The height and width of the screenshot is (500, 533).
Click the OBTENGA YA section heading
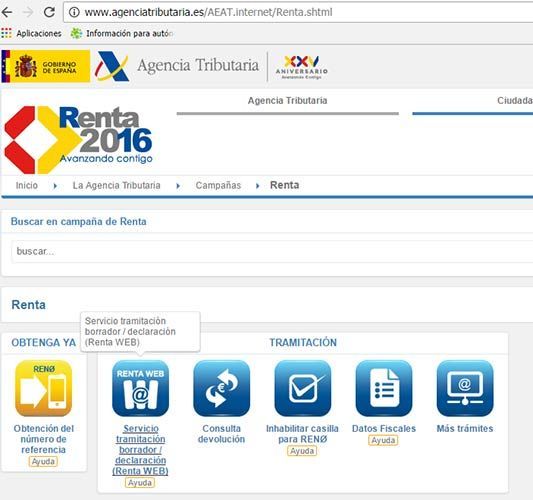pyautogui.click(x=44, y=342)
